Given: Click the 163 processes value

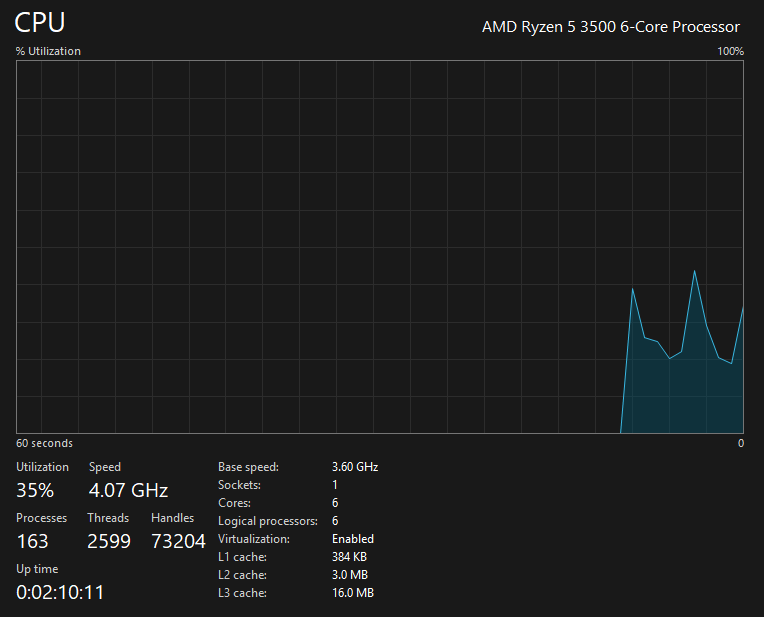Looking at the screenshot, I should click(x=32, y=541).
